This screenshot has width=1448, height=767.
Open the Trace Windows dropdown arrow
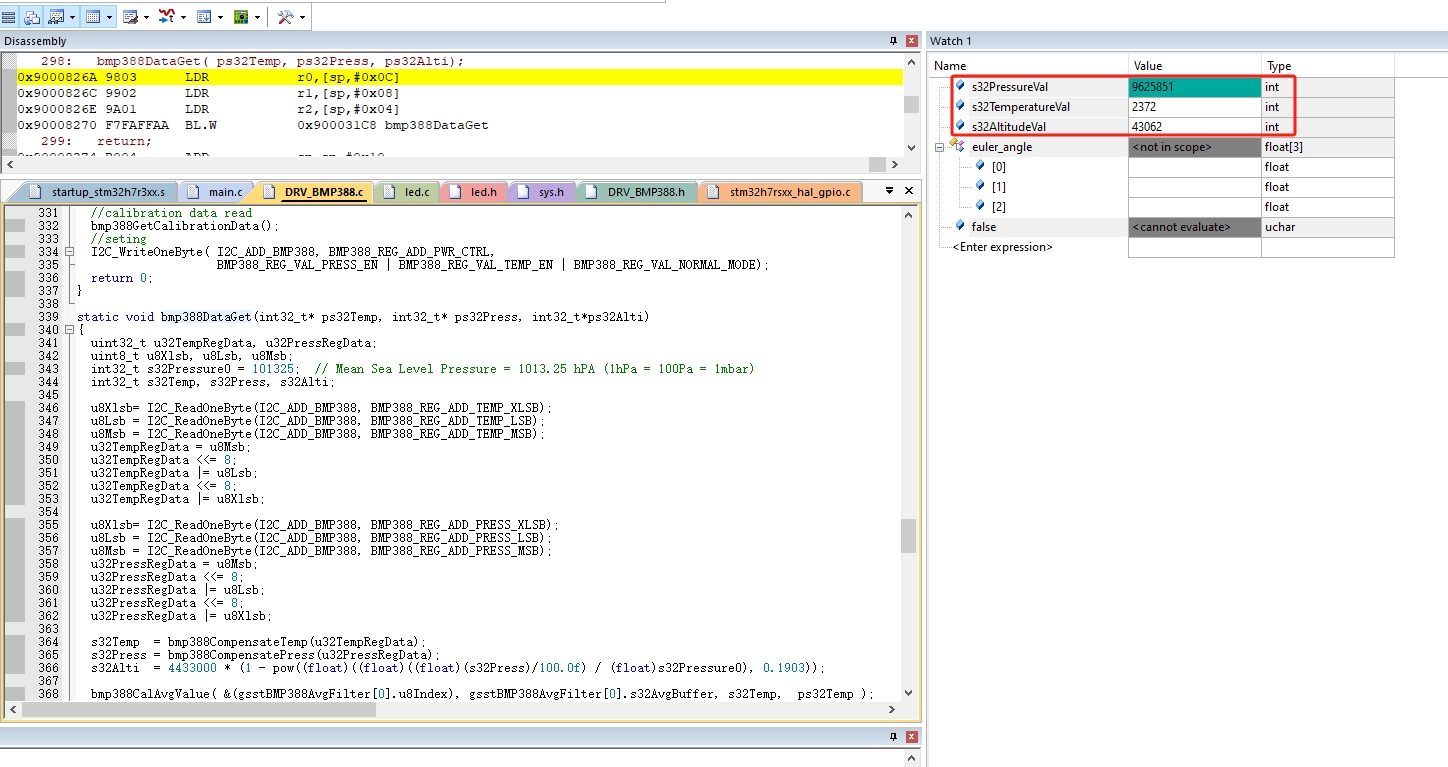220,17
